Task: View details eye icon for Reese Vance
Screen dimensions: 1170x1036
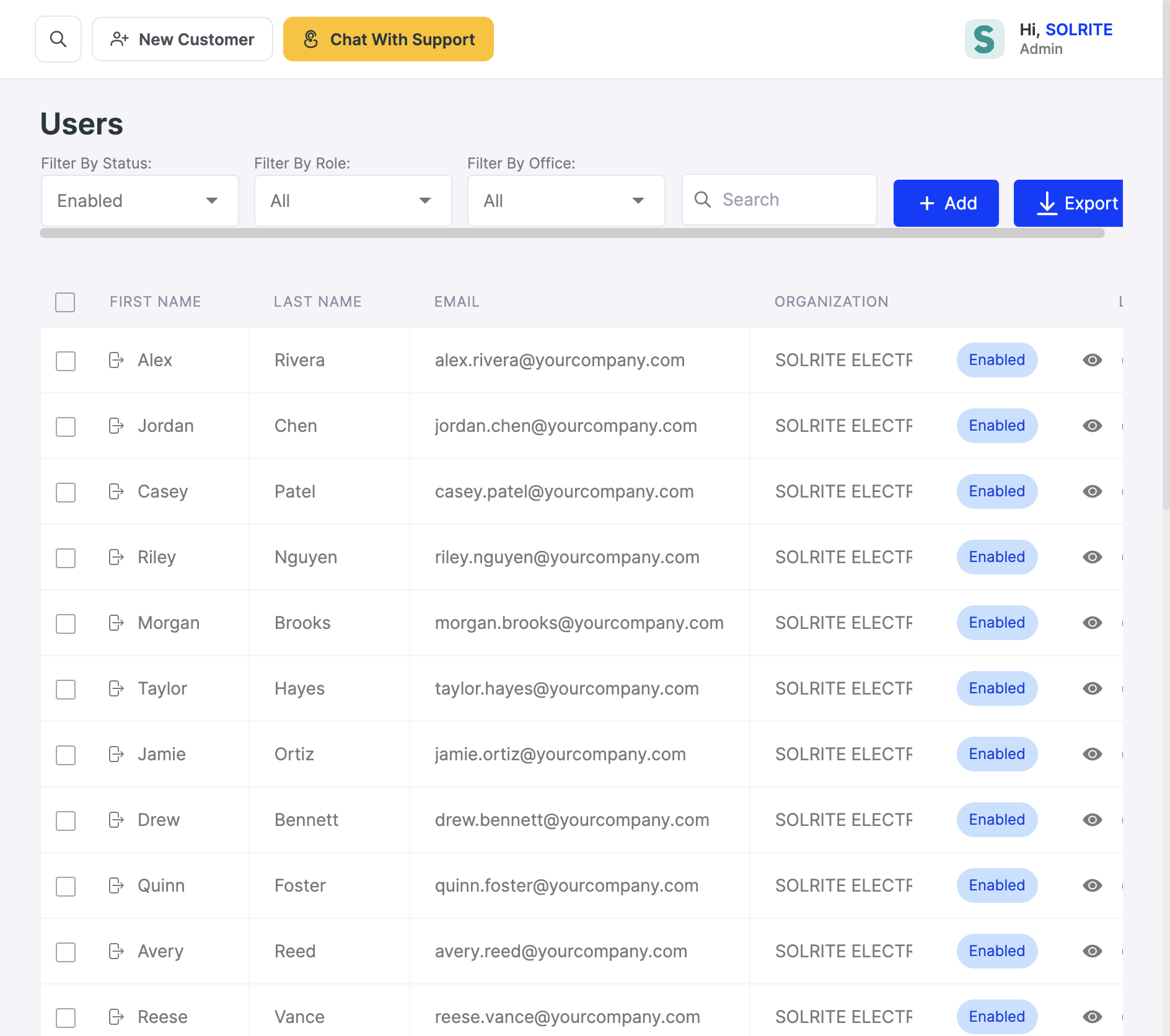Action: click(1092, 1017)
